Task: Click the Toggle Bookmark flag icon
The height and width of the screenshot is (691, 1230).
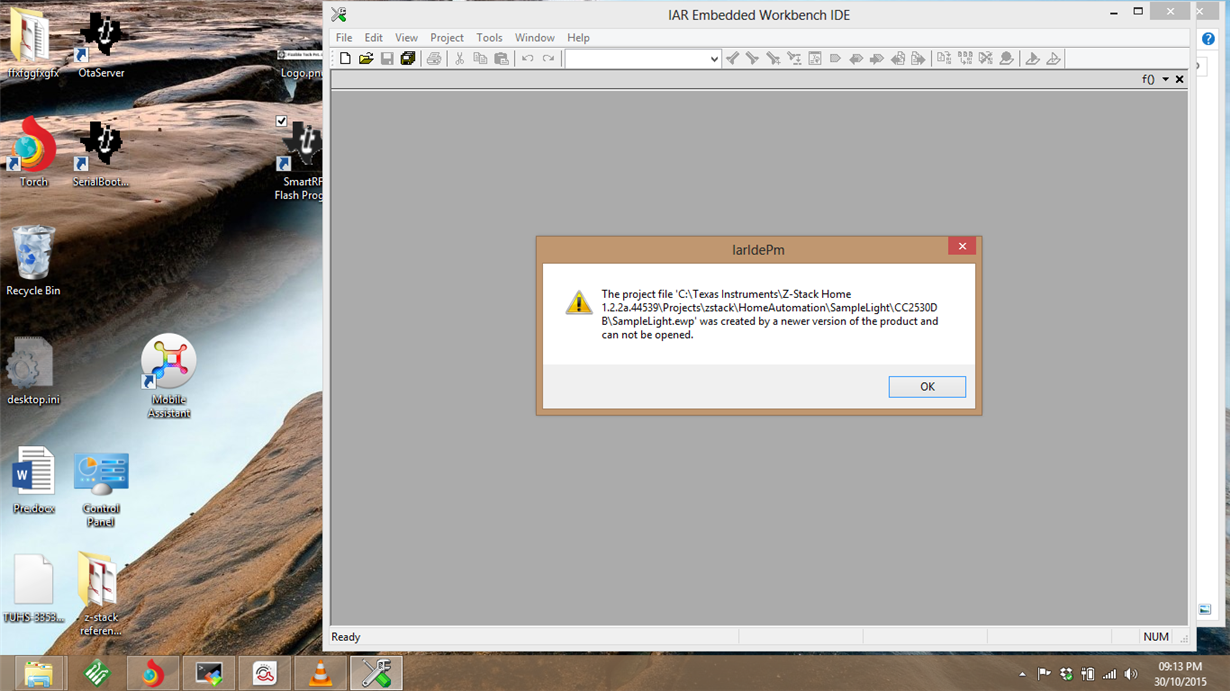Action: 836,59
